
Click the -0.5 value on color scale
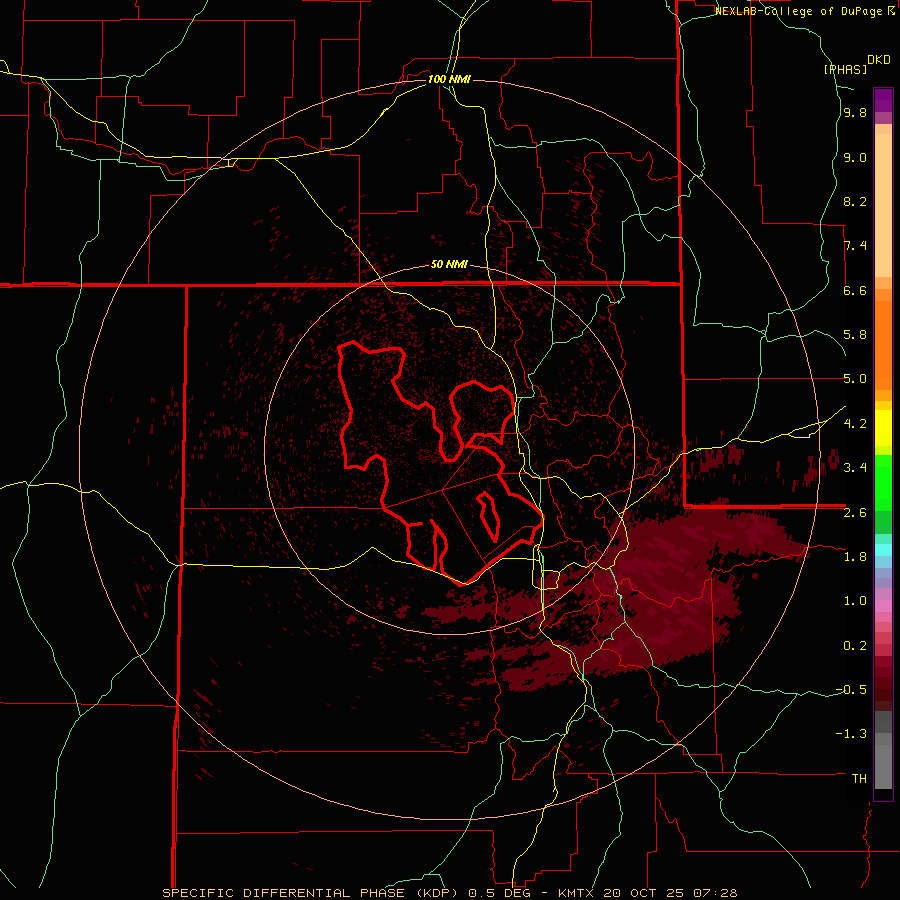851,690
